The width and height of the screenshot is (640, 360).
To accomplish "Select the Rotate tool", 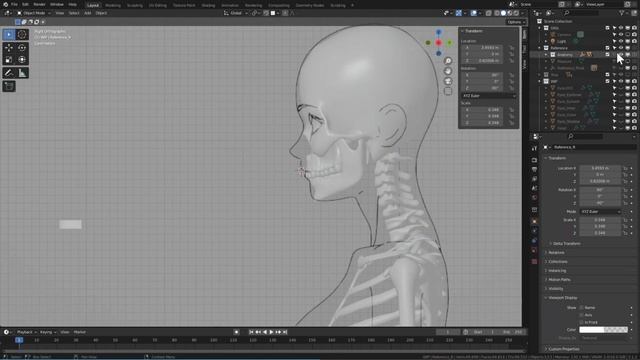I will [22, 47].
